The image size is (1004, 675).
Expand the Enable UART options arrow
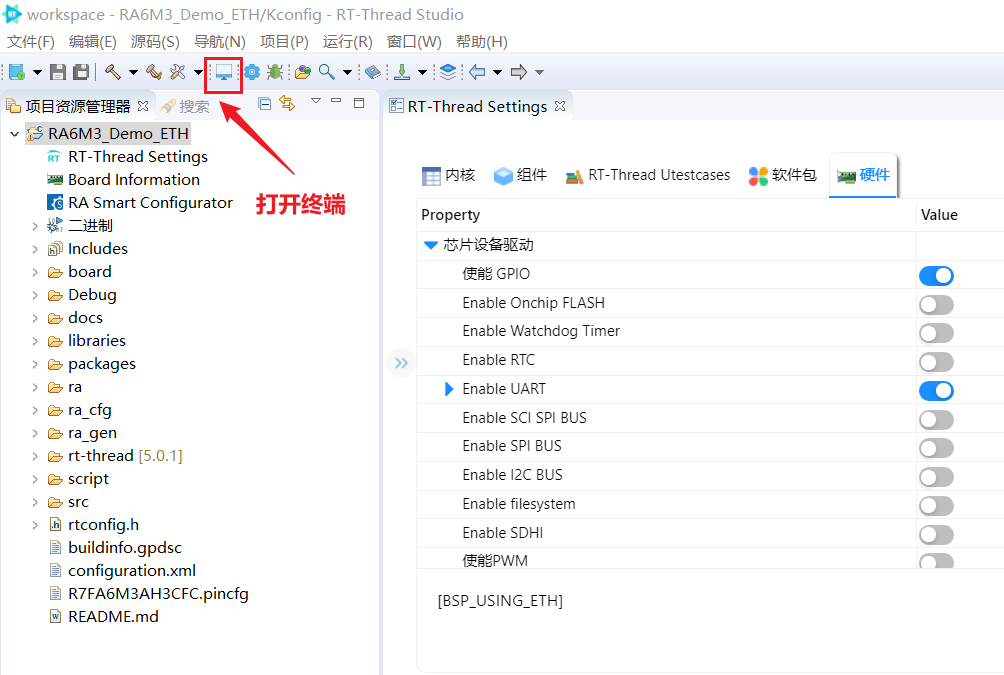pos(449,389)
